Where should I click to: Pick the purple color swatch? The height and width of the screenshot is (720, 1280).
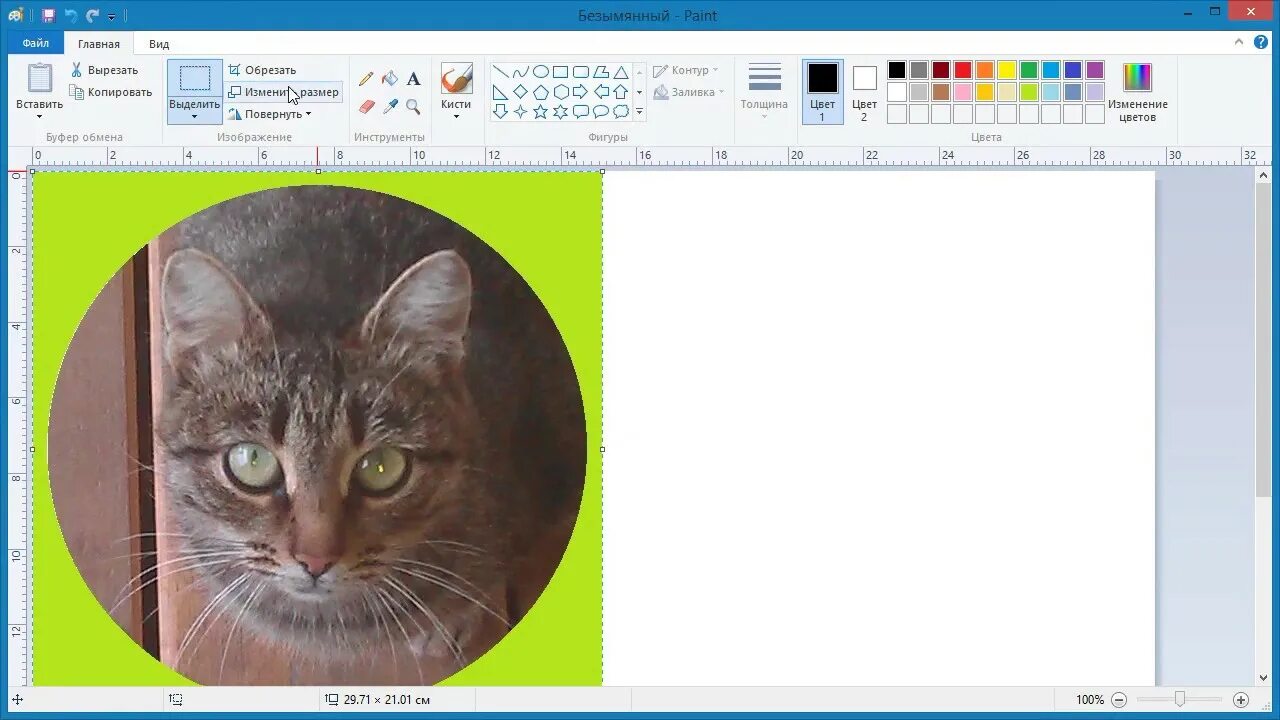1095,70
